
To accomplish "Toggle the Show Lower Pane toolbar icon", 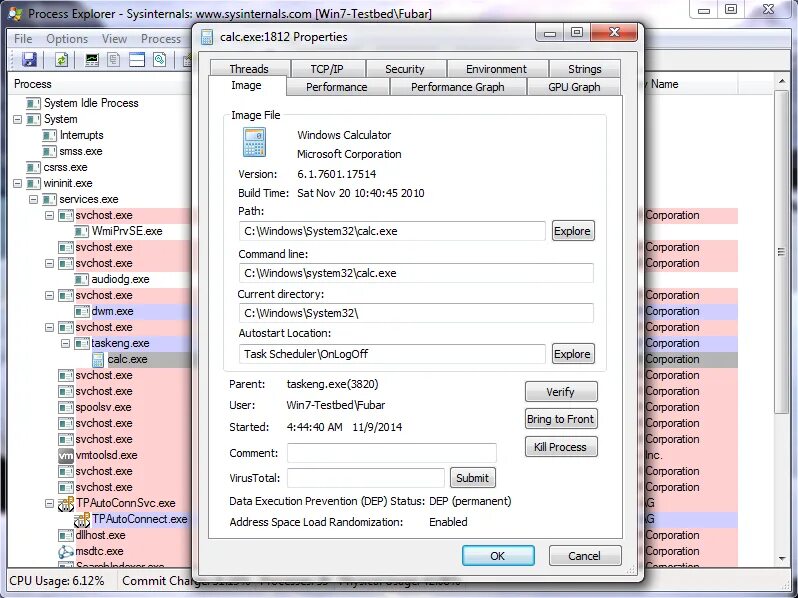I will tap(137, 60).
